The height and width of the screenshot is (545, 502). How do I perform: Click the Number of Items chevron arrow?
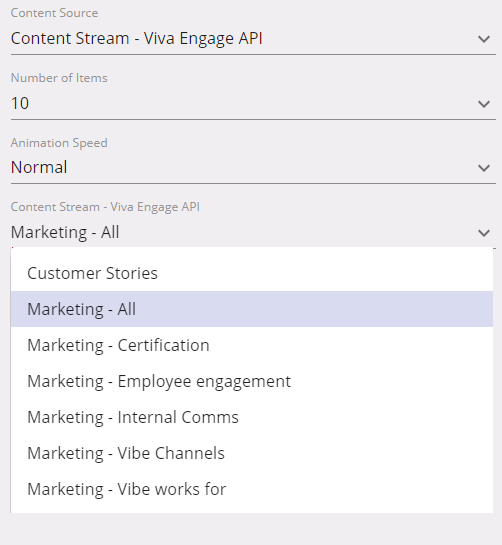click(x=484, y=104)
